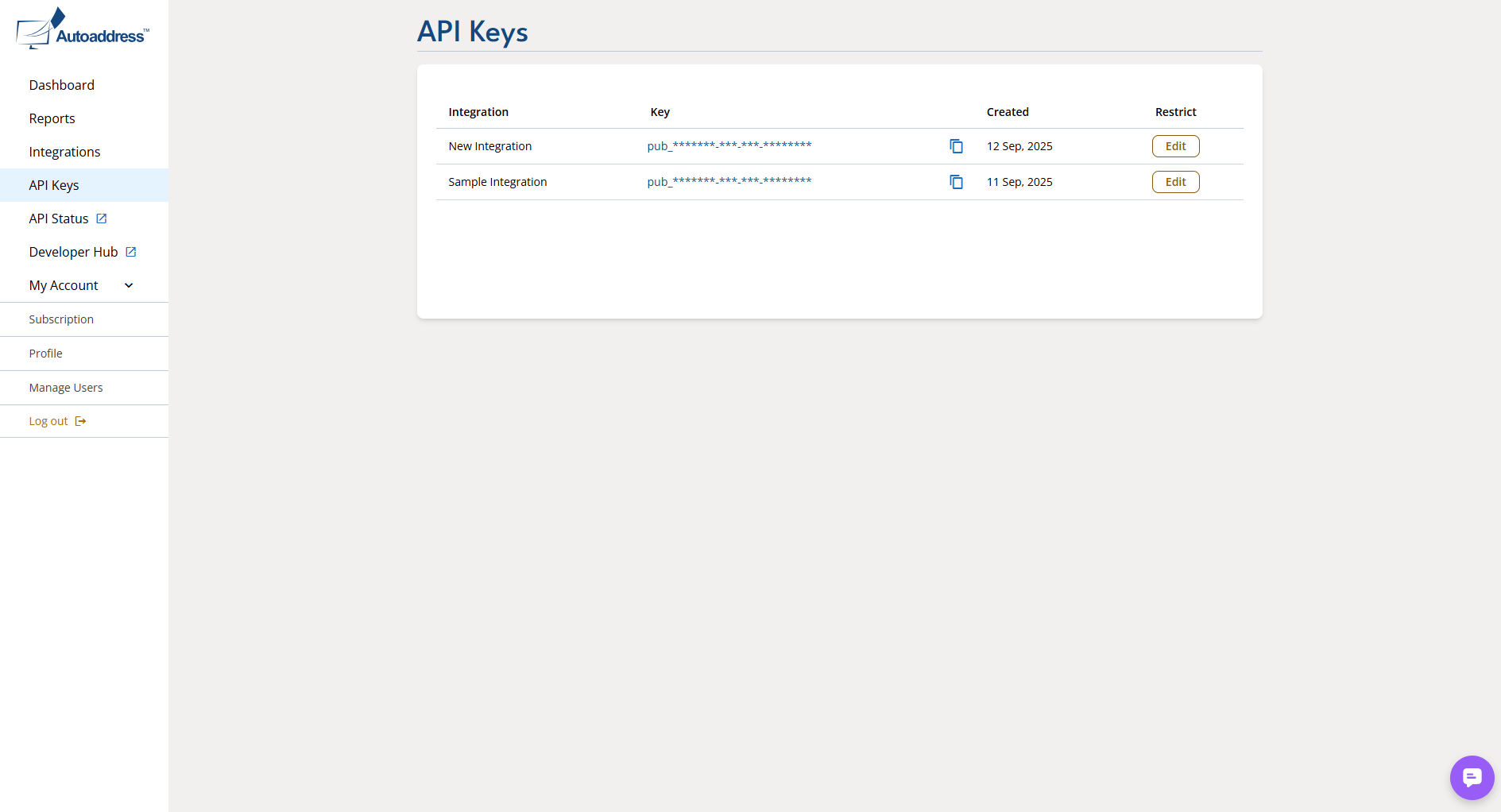Collapse the My Account chevron
The image size is (1501, 812).
coord(129,285)
